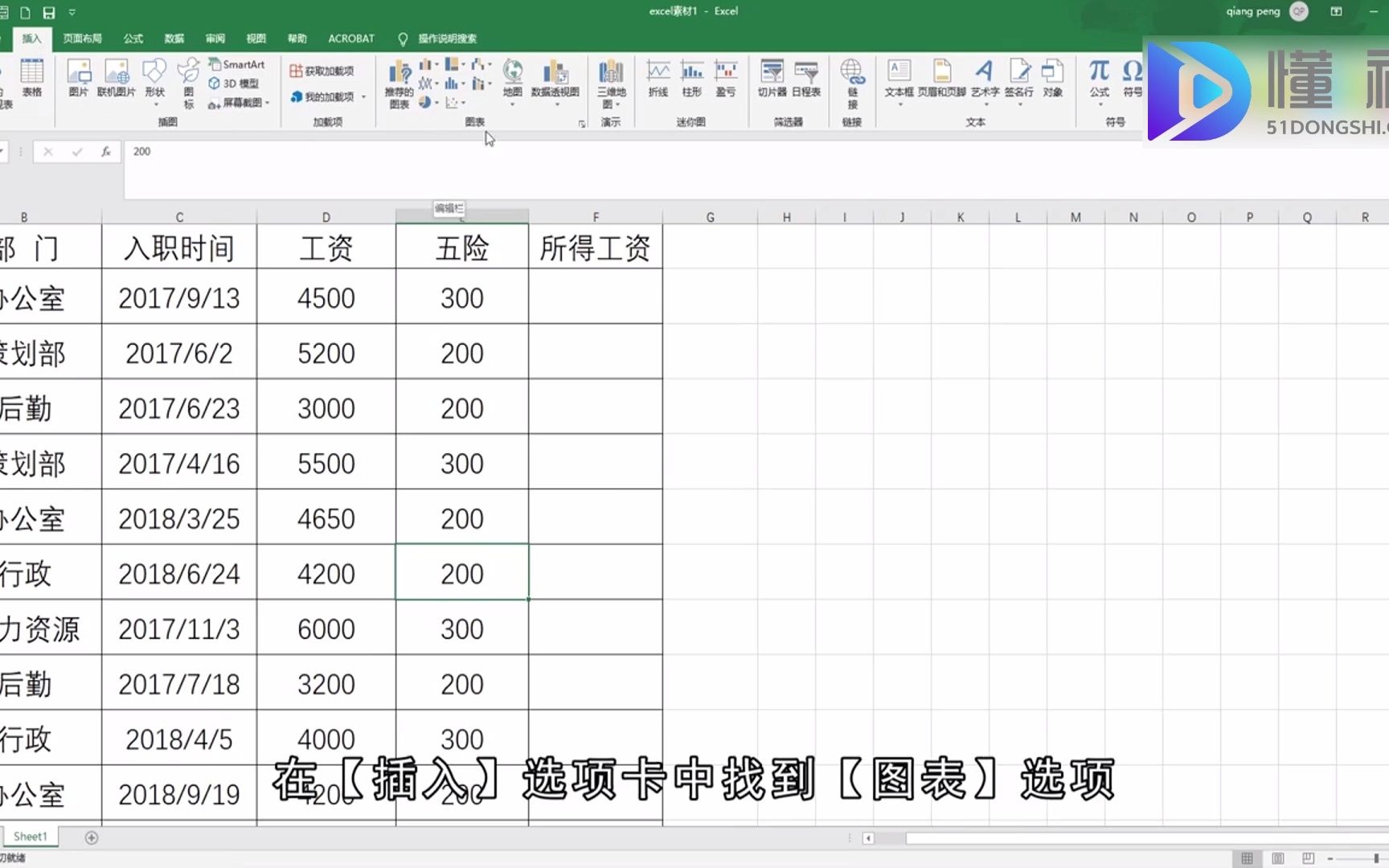The height and width of the screenshot is (868, 1389).
Task: Click the formula bar enter checkmark
Action: pyautogui.click(x=77, y=151)
